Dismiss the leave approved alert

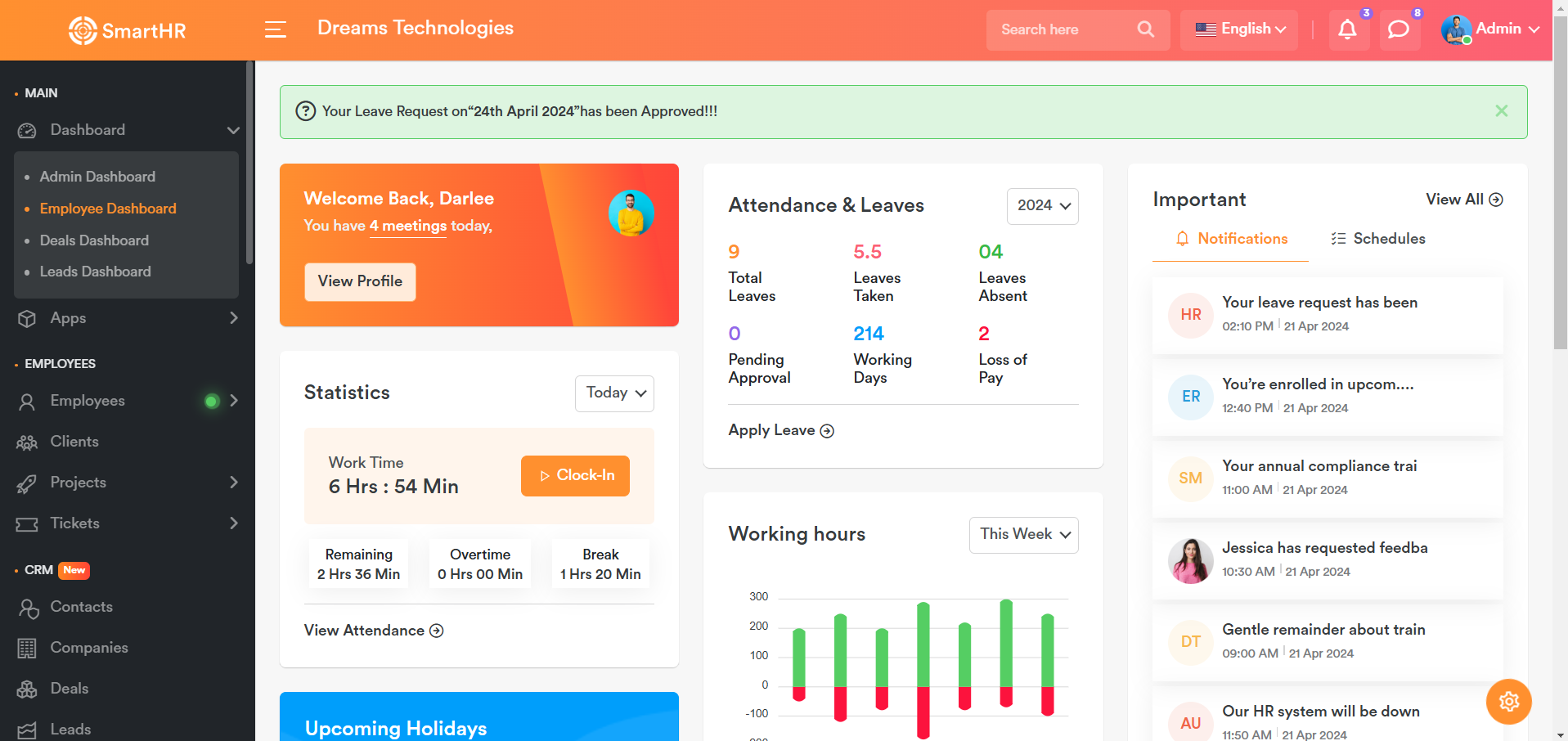coord(1501,111)
